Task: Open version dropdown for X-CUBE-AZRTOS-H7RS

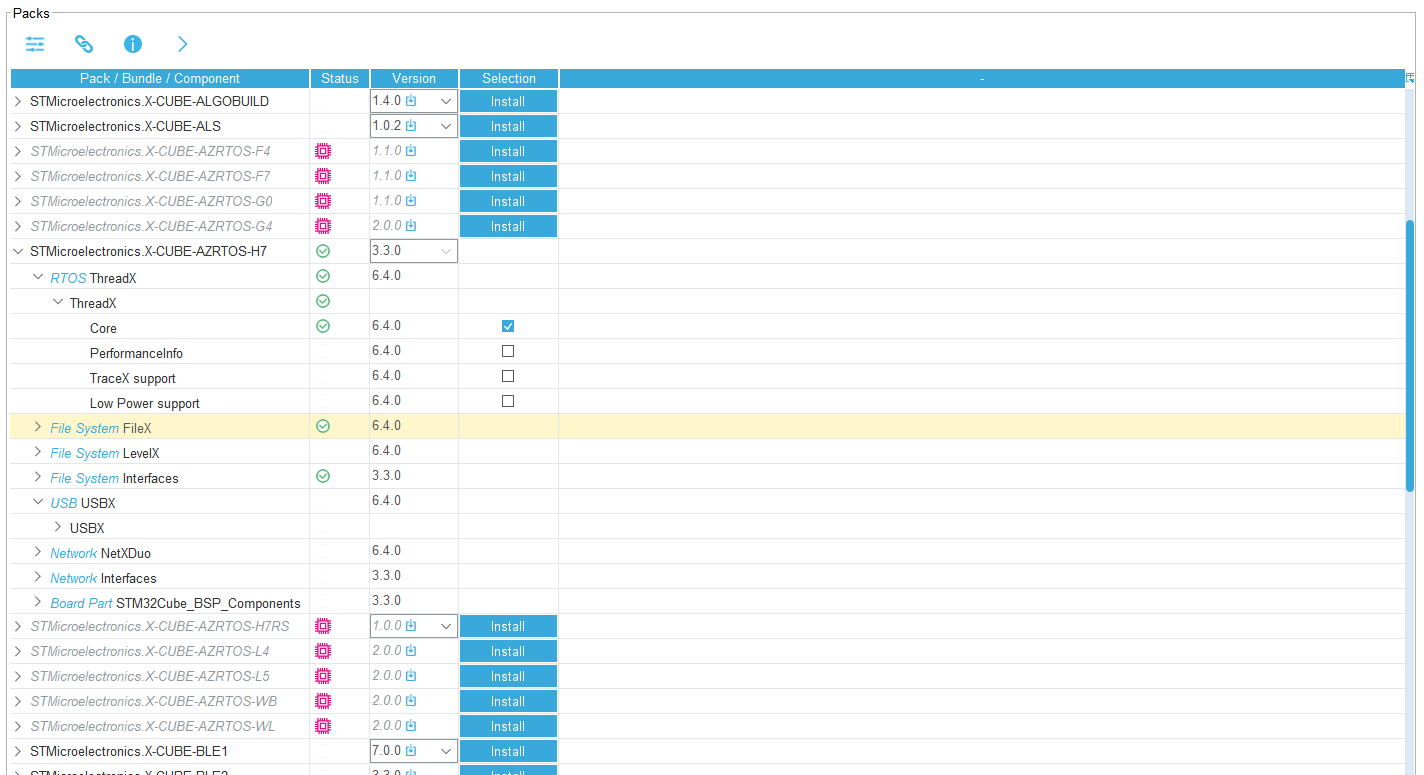Action: point(446,626)
